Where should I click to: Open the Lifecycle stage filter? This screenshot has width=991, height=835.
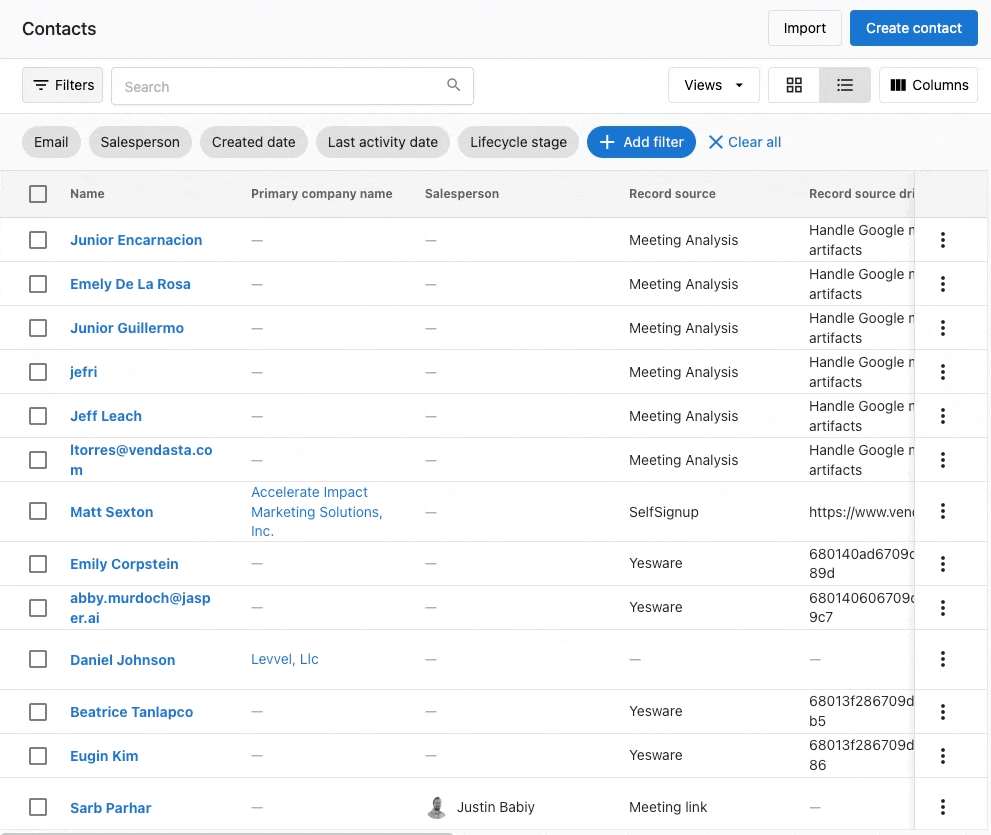[518, 142]
